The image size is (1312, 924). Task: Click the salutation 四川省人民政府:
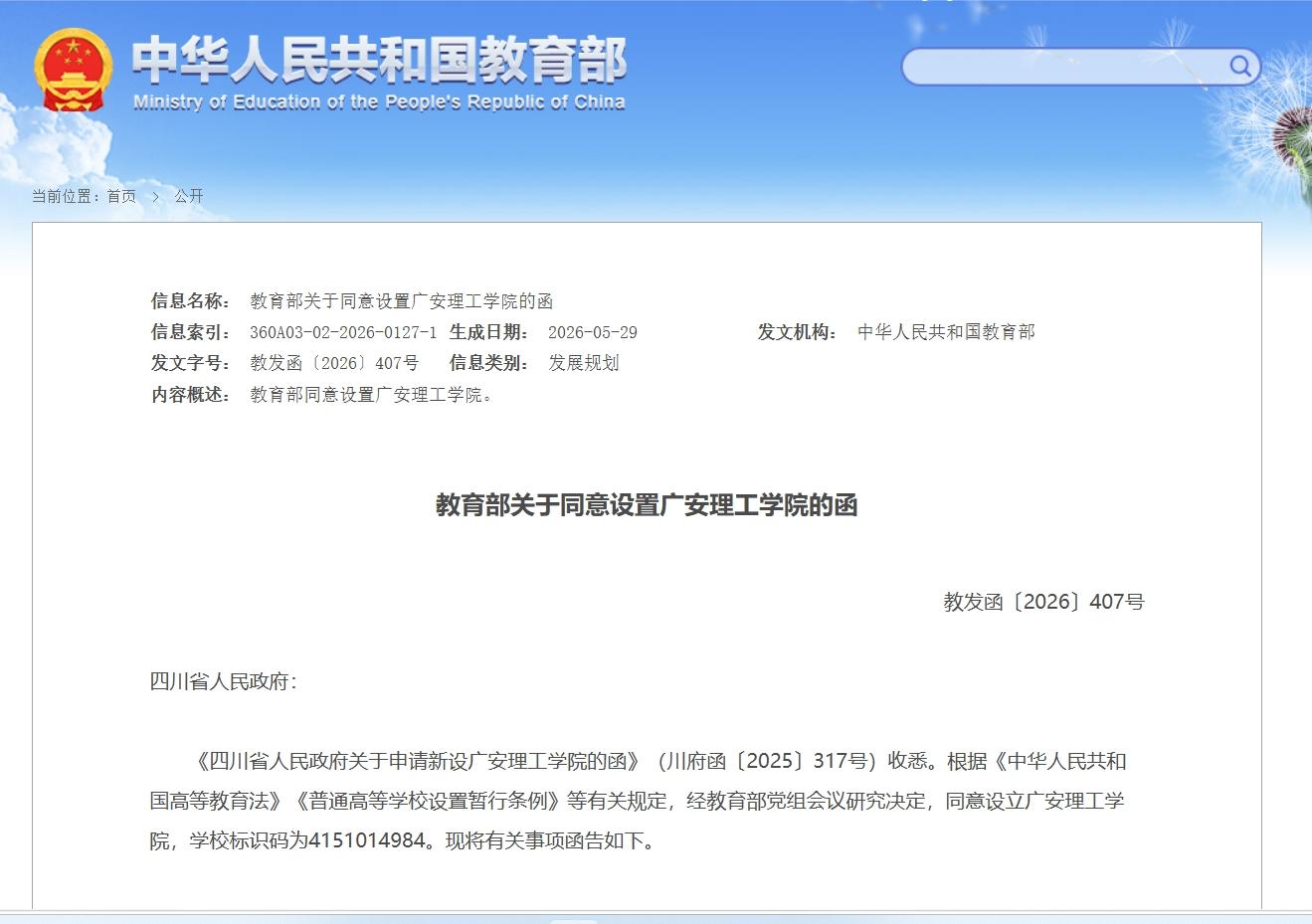224,681
